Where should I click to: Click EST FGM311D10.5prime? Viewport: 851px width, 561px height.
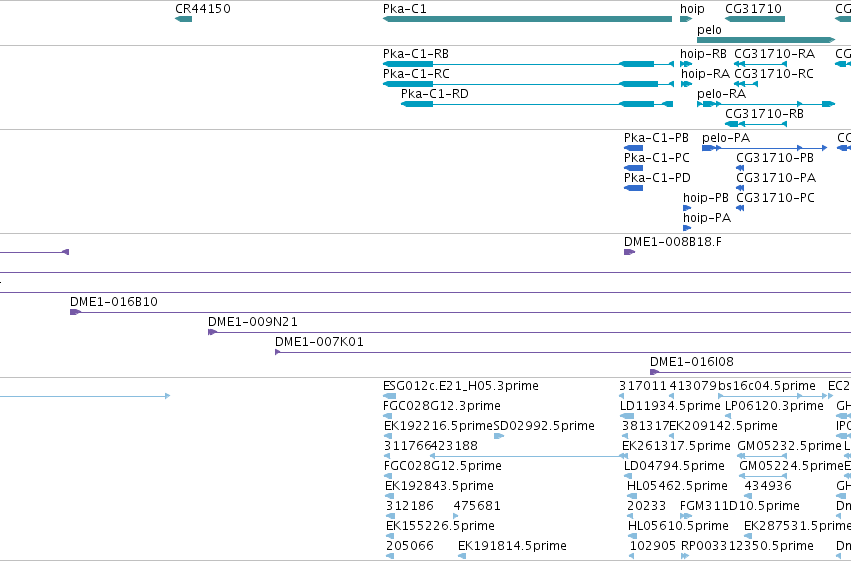click(x=686, y=517)
